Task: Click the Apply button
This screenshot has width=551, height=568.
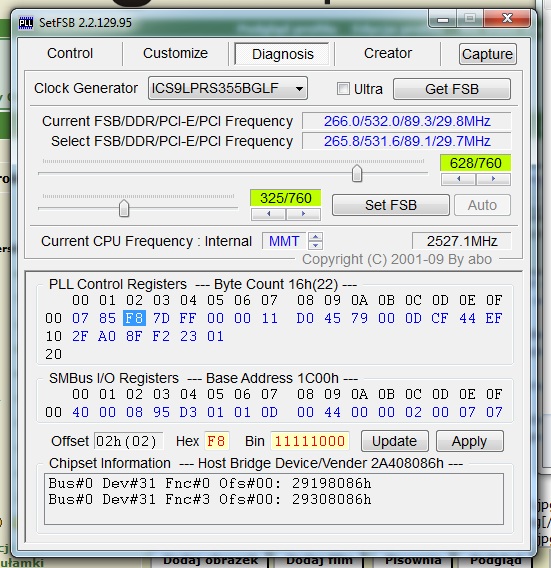Action: click(x=469, y=441)
